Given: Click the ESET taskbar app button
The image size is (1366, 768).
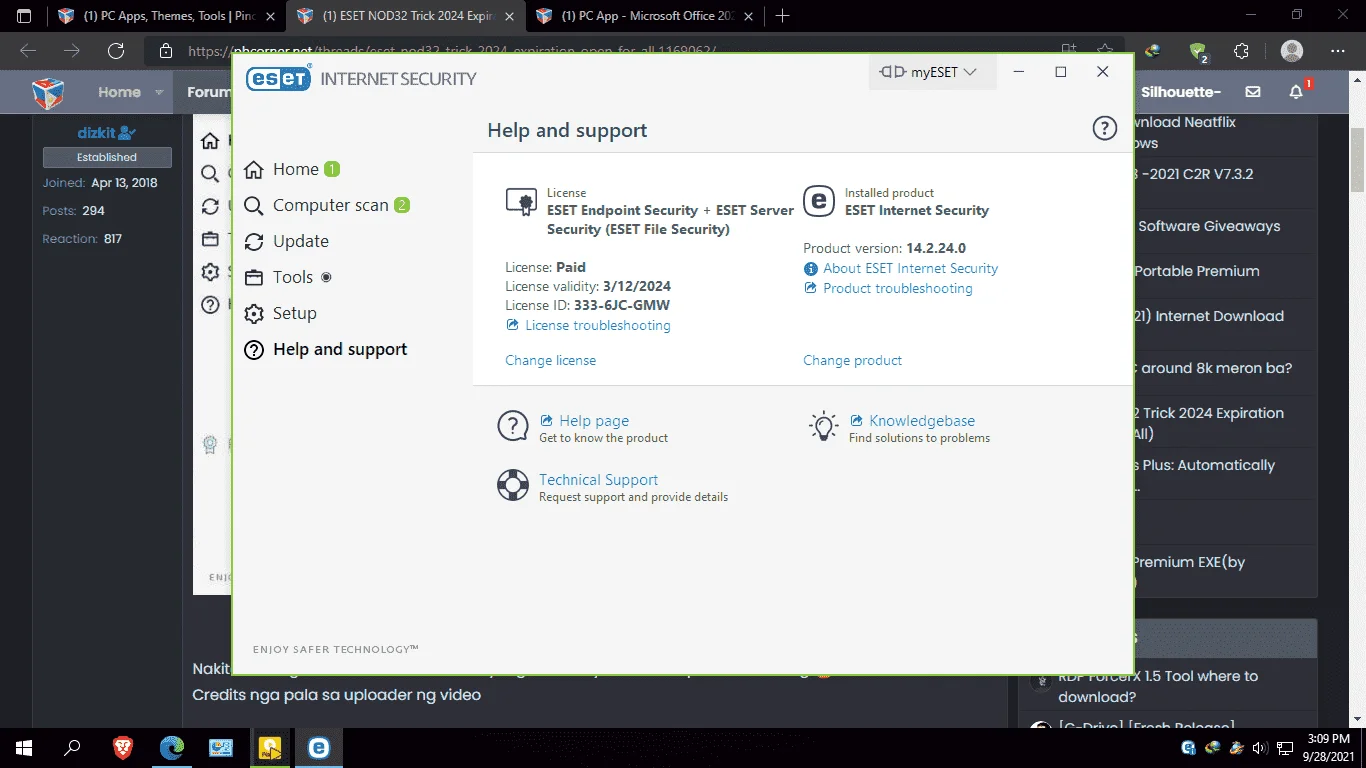Looking at the screenshot, I should click(319, 748).
